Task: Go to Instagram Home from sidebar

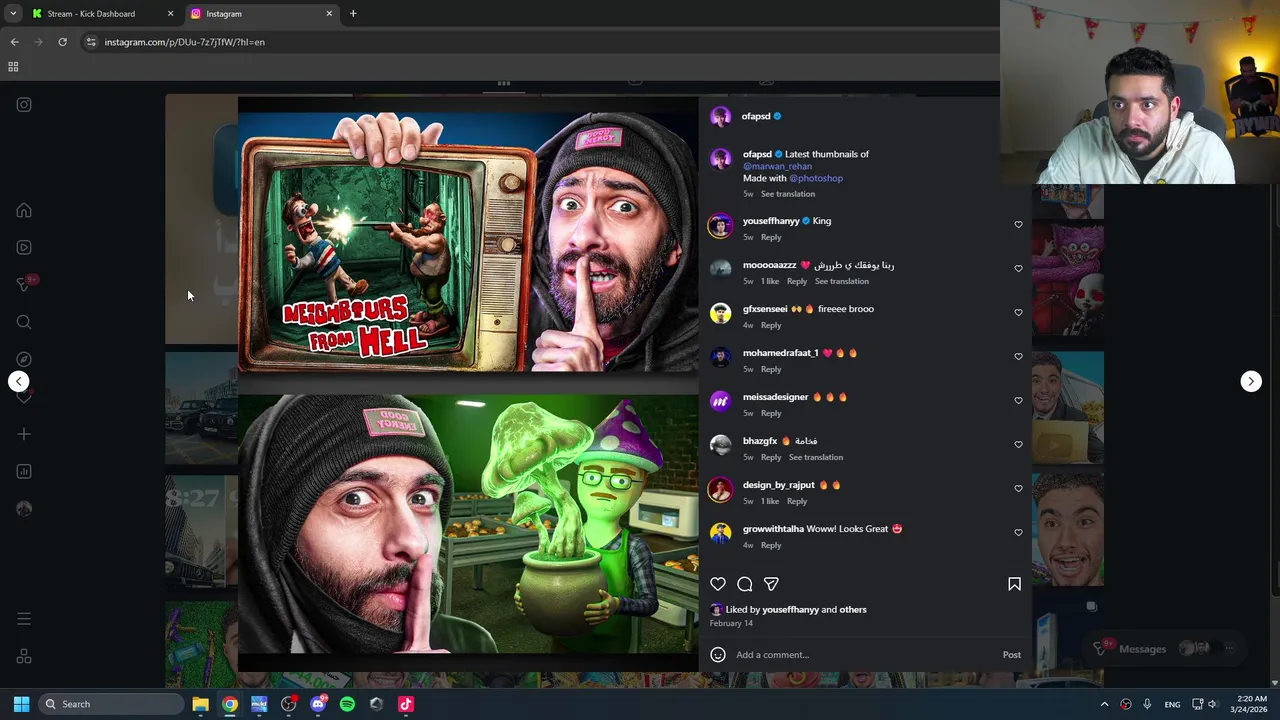Action: (x=24, y=211)
